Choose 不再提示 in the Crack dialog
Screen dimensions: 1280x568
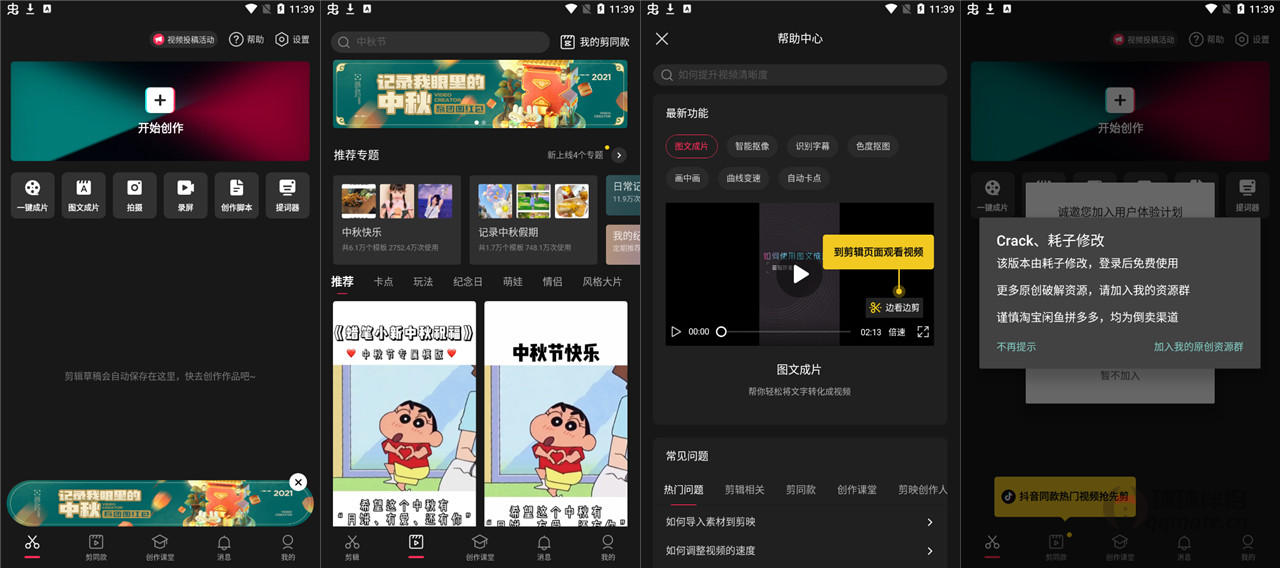[x=1016, y=347]
